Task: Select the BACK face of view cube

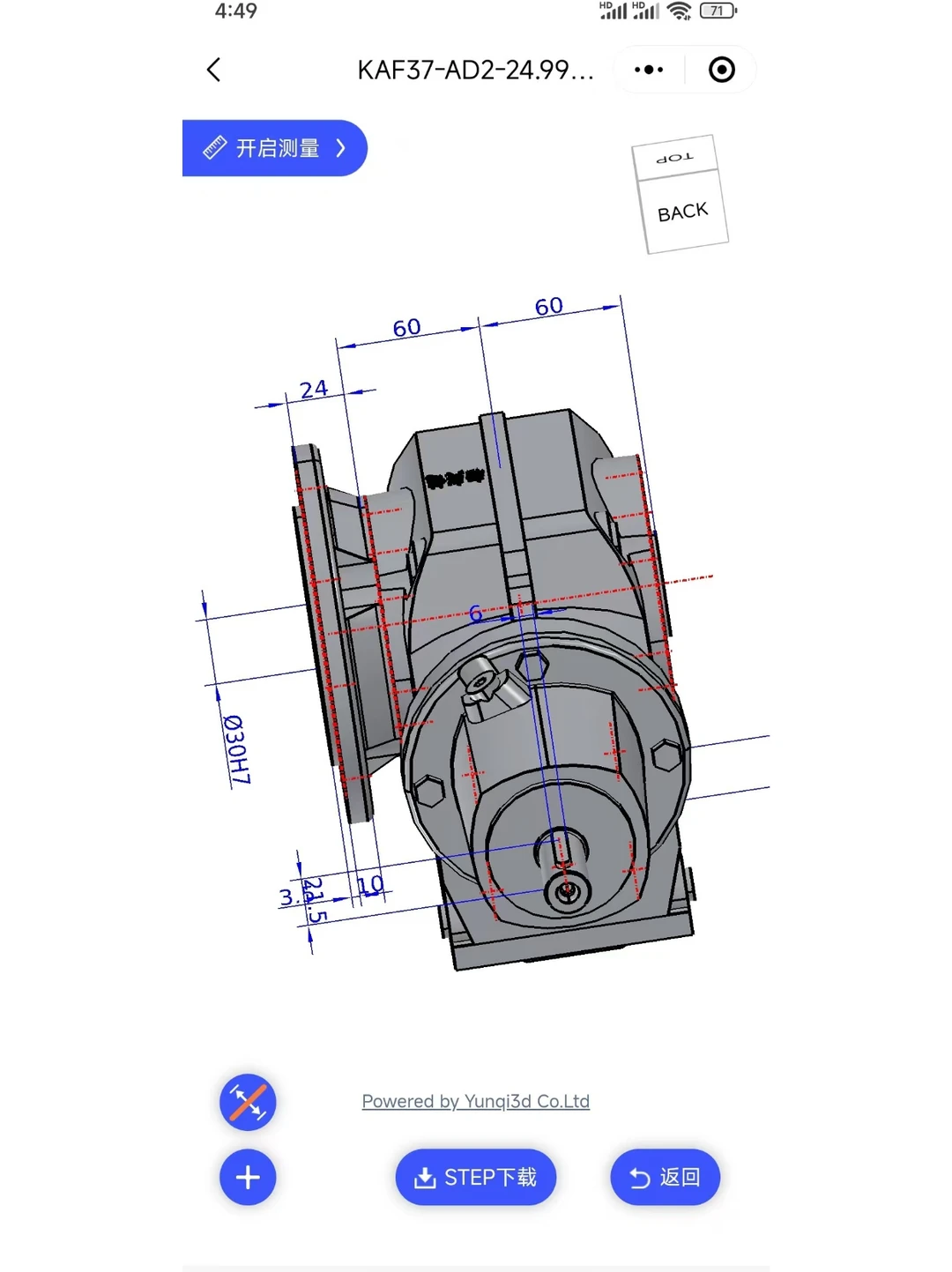Action: [x=684, y=212]
